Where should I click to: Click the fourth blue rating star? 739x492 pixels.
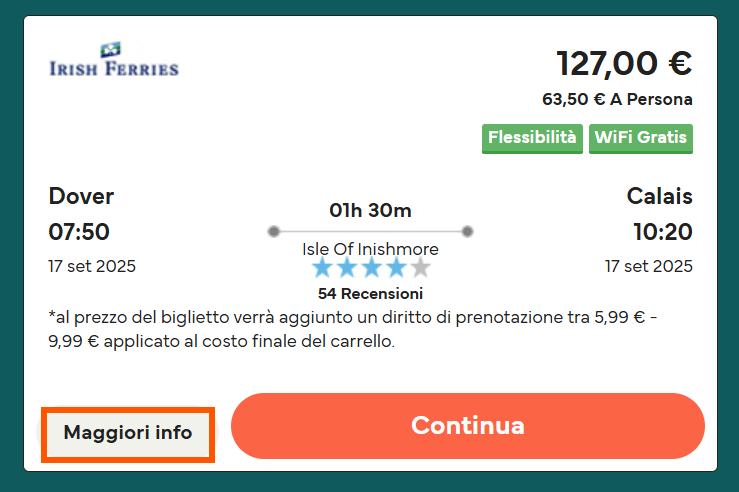(396, 268)
